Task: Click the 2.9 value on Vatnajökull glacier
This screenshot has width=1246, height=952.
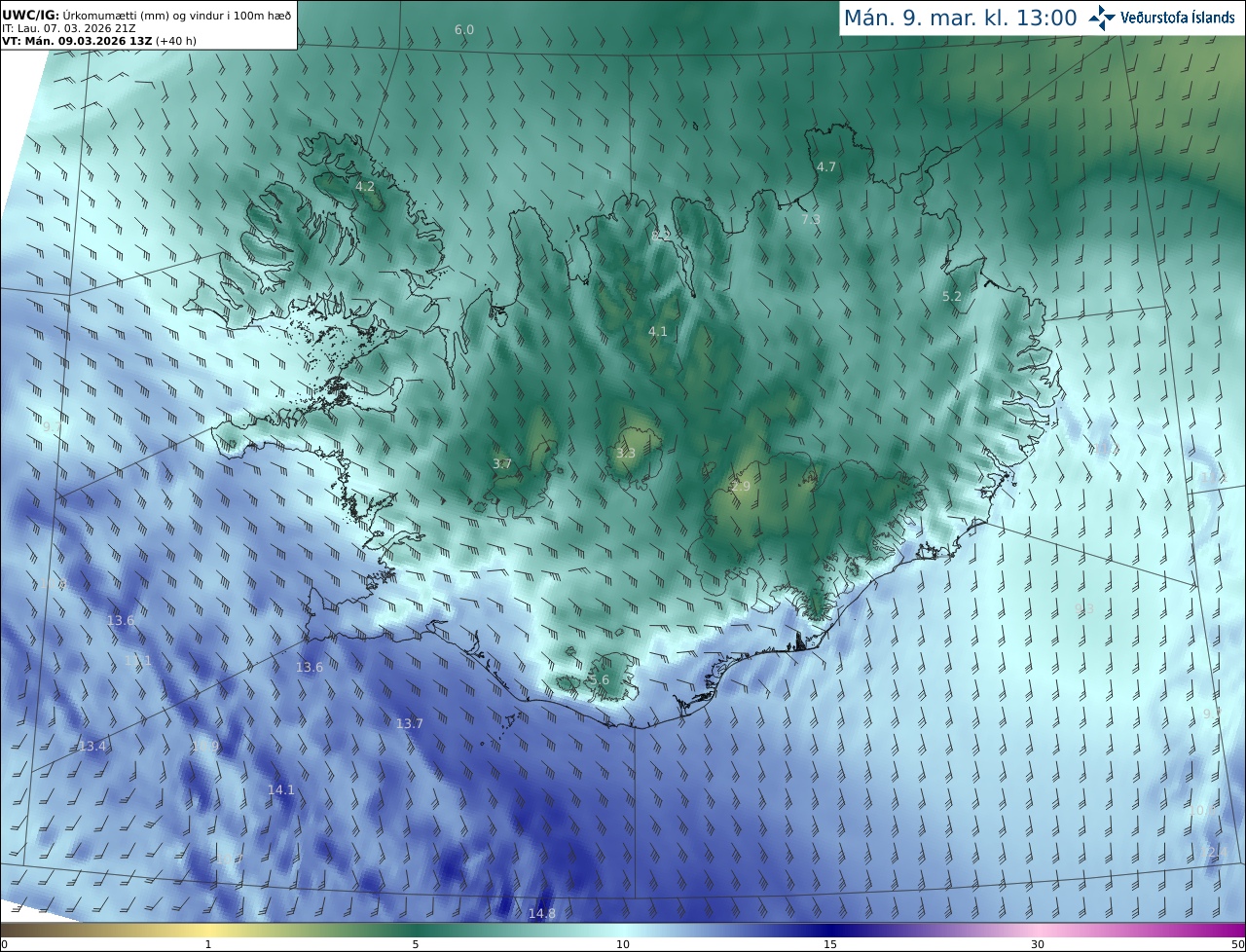Action: [741, 487]
